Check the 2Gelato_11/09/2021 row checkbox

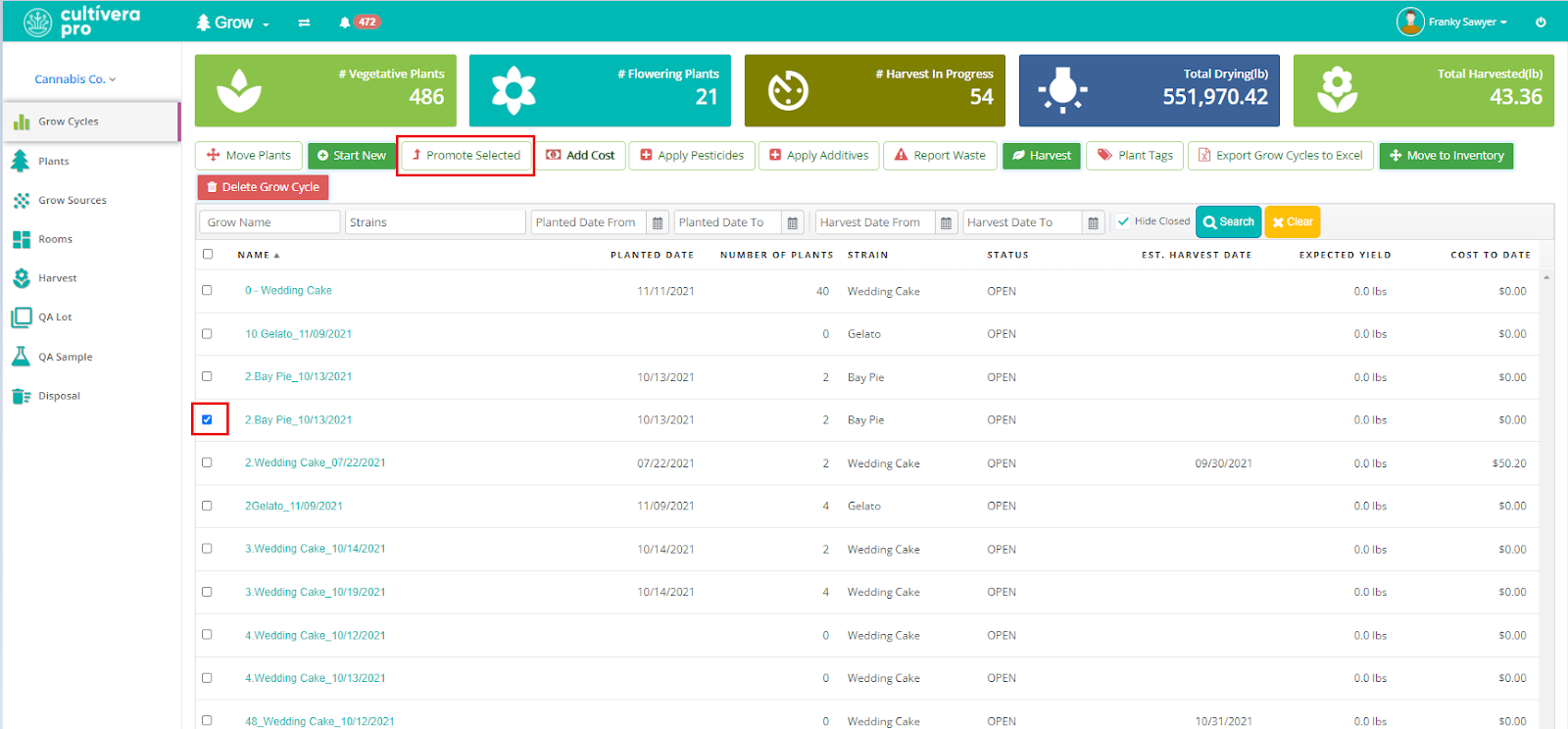207,506
